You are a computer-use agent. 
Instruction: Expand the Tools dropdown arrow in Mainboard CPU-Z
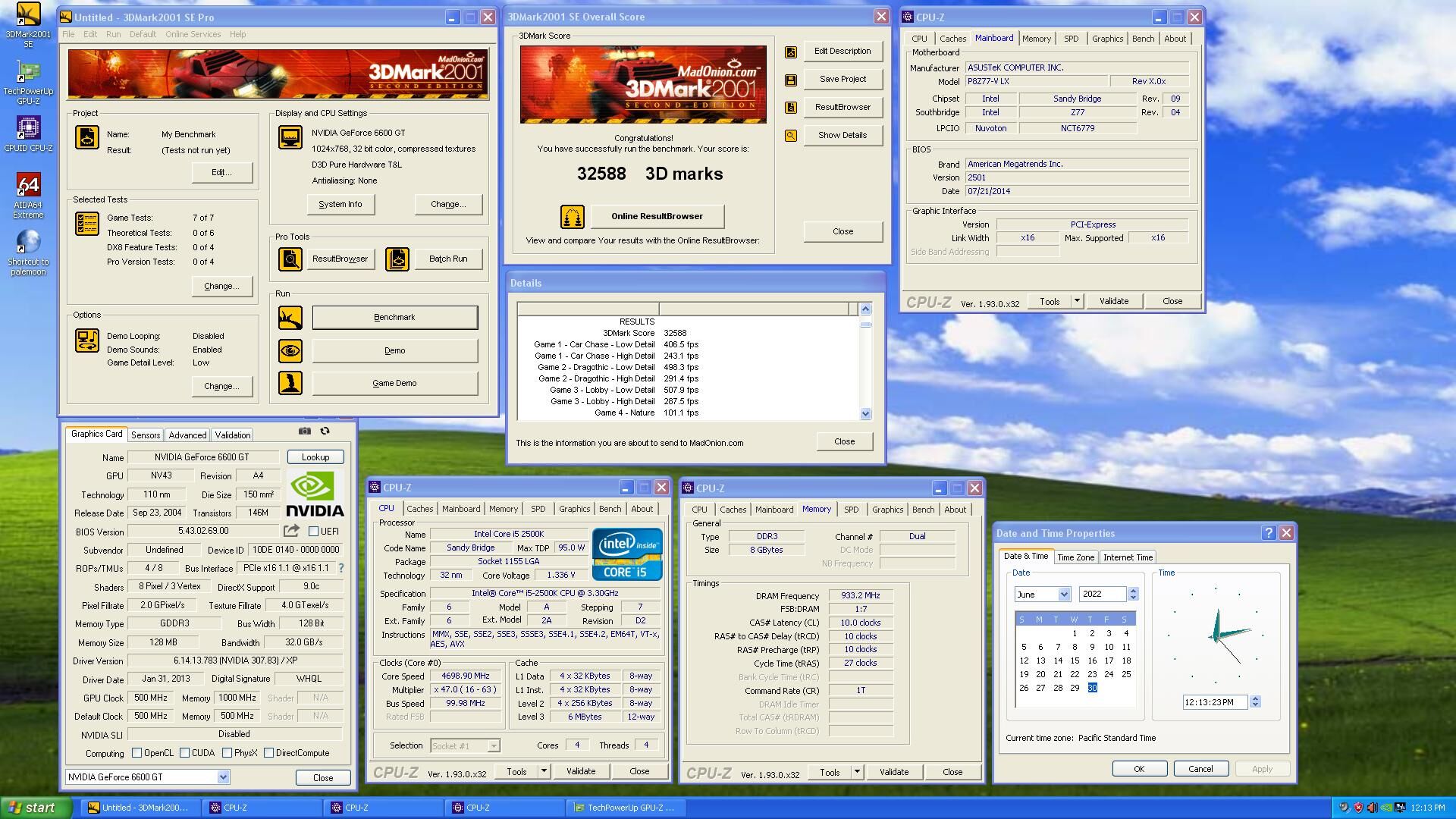(x=1076, y=301)
